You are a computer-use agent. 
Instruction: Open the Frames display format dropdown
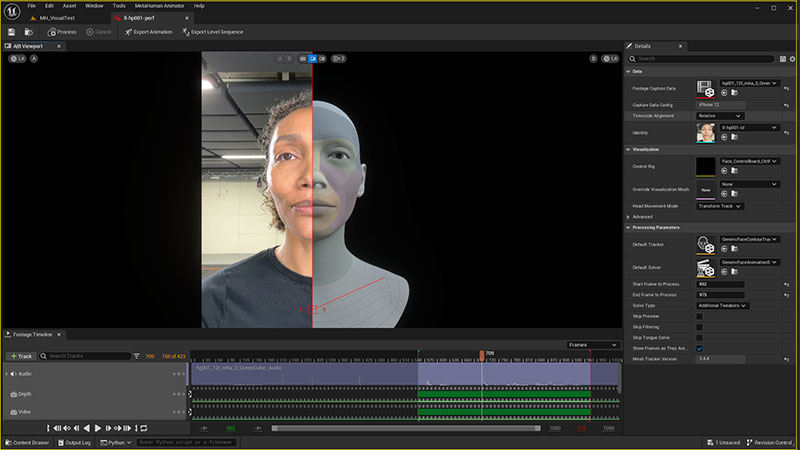click(593, 345)
